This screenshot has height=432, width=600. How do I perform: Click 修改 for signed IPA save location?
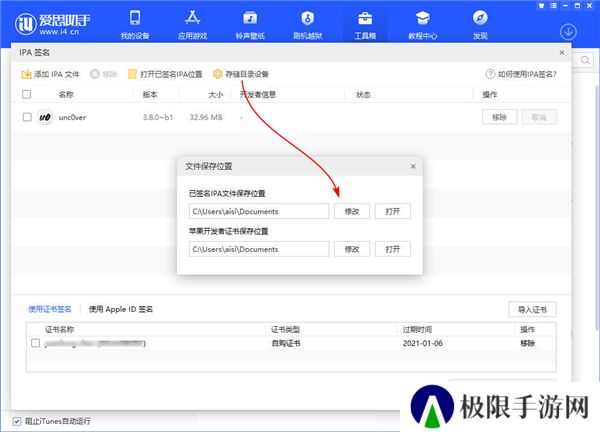pyautogui.click(x=352, y=211)
